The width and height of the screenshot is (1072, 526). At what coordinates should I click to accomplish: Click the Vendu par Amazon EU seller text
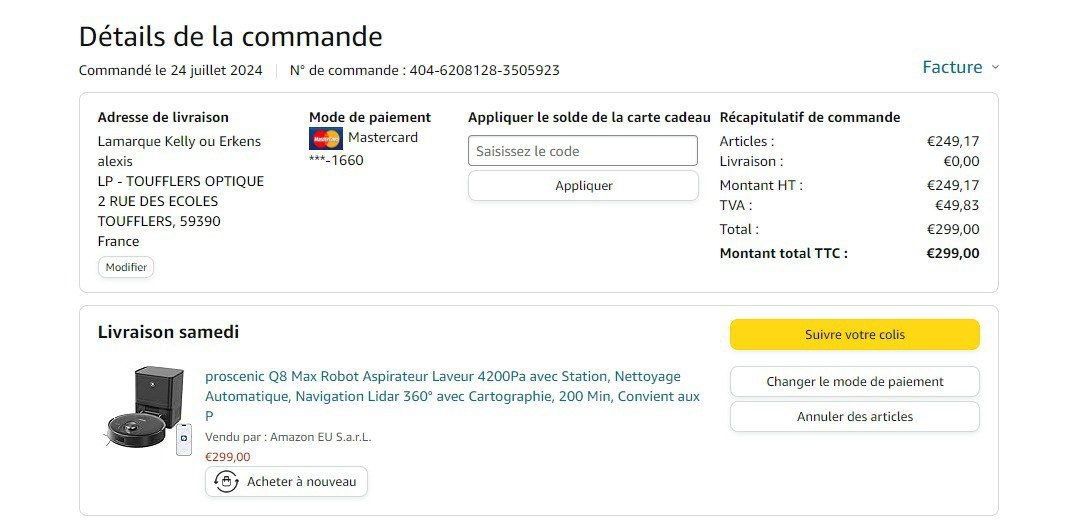[288, 437]
